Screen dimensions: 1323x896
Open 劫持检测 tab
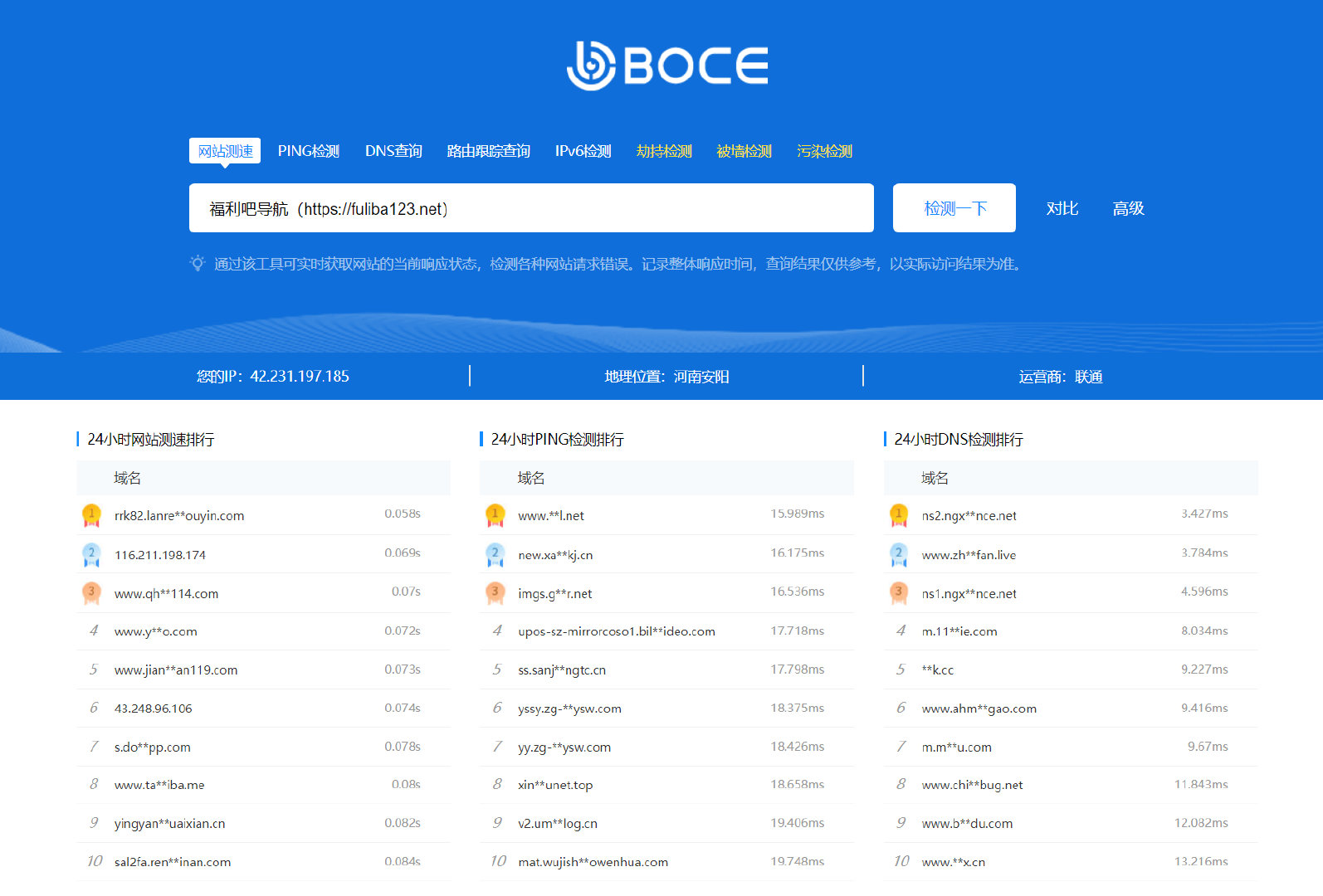[x=664, y=151]
